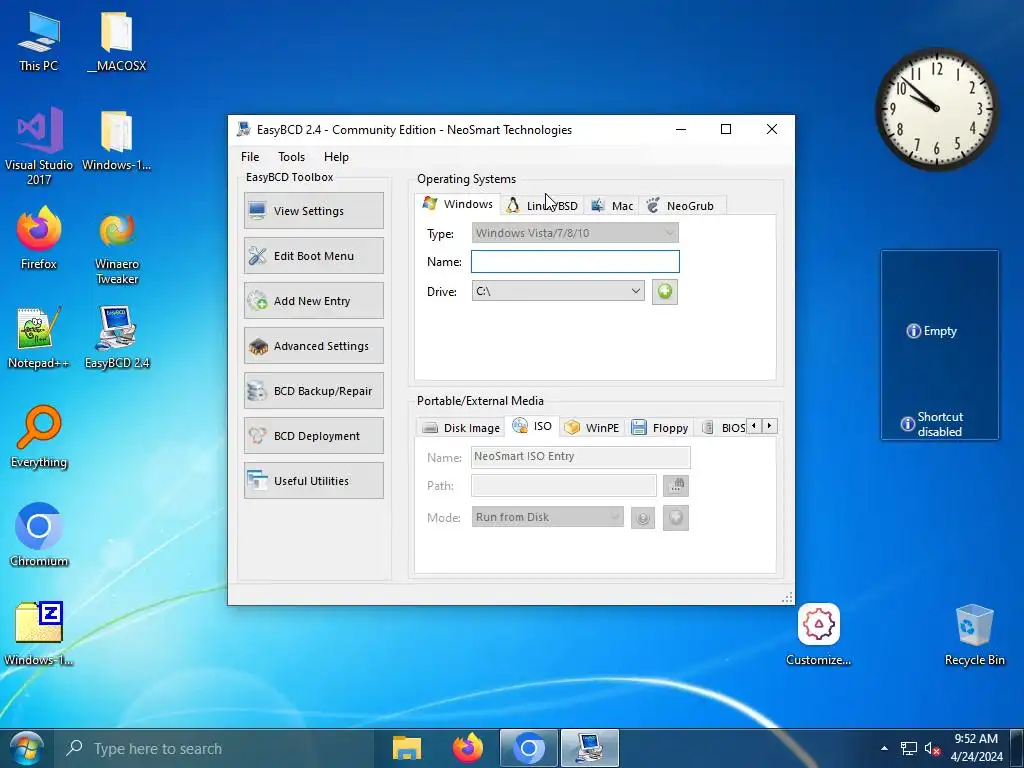Click Shortcut disabled in gadget
Screen dimensions: 1024x768
coord(932,424)
